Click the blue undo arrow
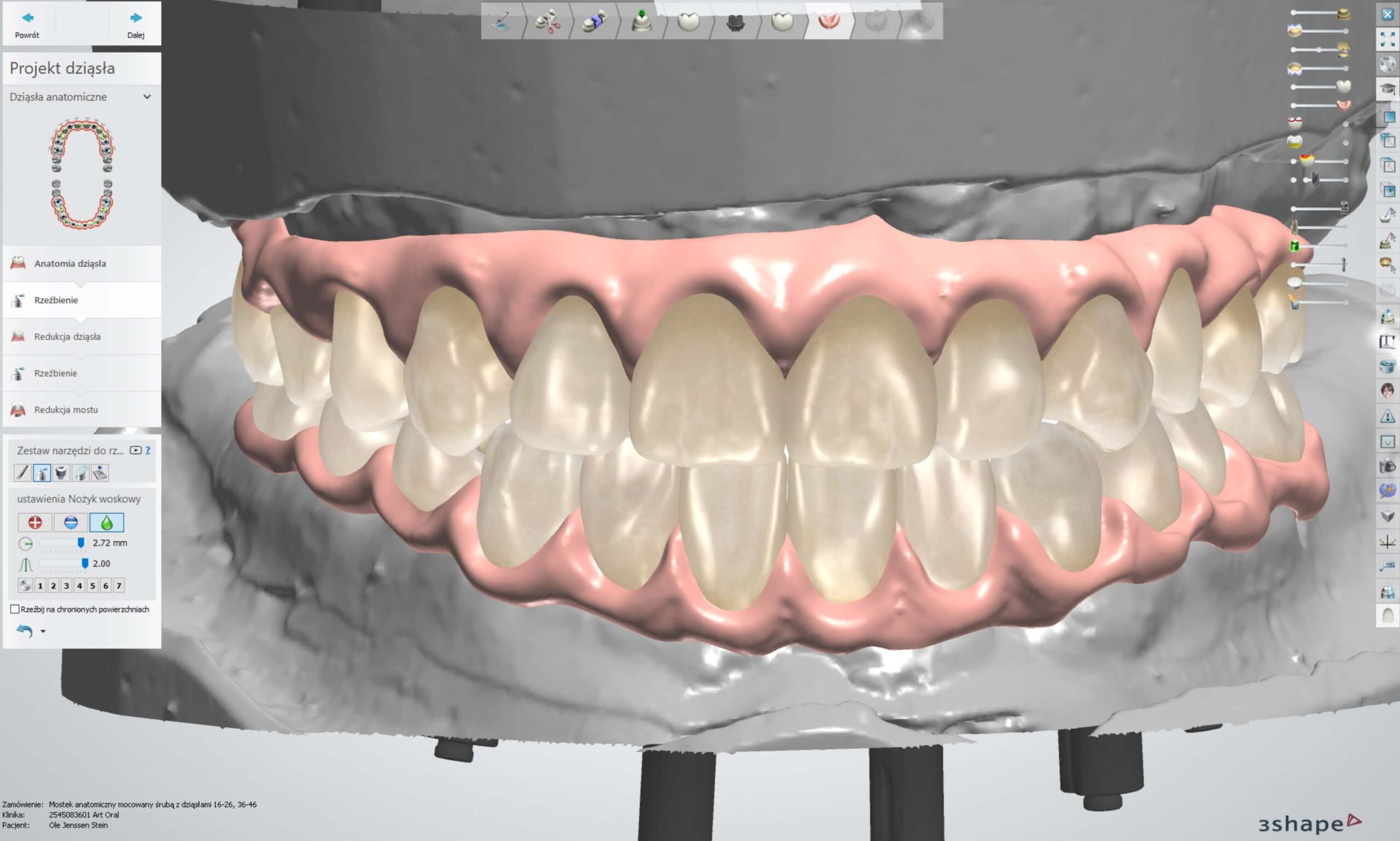Screen dimensions: 1400x841 (25, 631)
